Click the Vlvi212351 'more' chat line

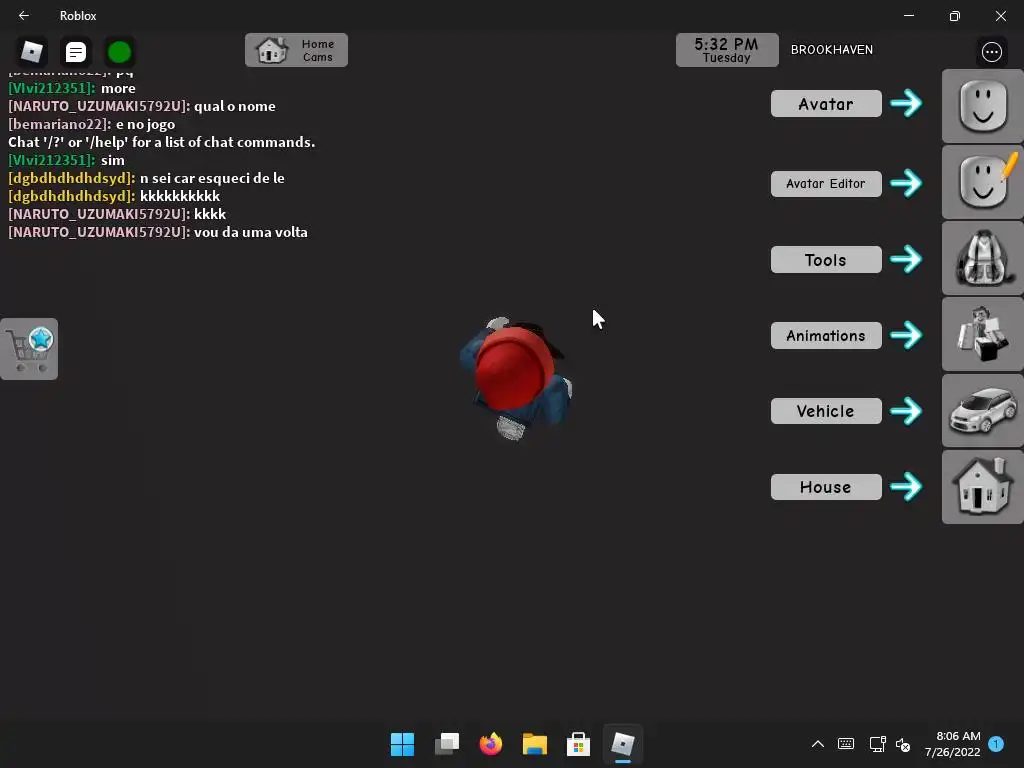(72, 89)
